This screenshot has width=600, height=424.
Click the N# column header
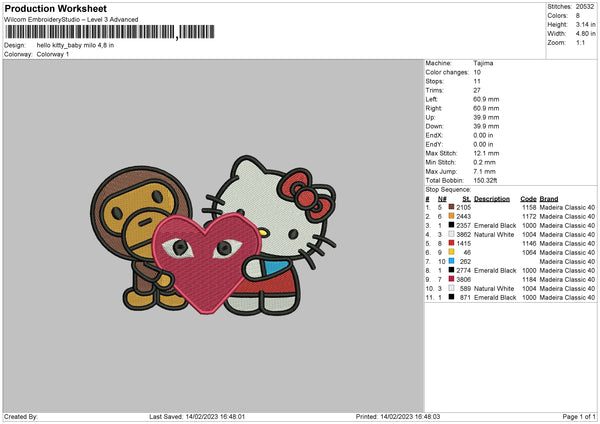coord(439,198)
